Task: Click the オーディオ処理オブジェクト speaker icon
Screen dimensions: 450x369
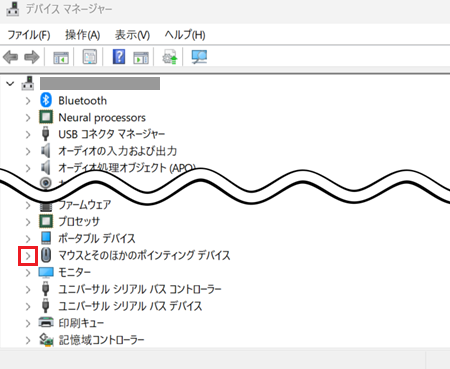Action: (x=46, y=167)
